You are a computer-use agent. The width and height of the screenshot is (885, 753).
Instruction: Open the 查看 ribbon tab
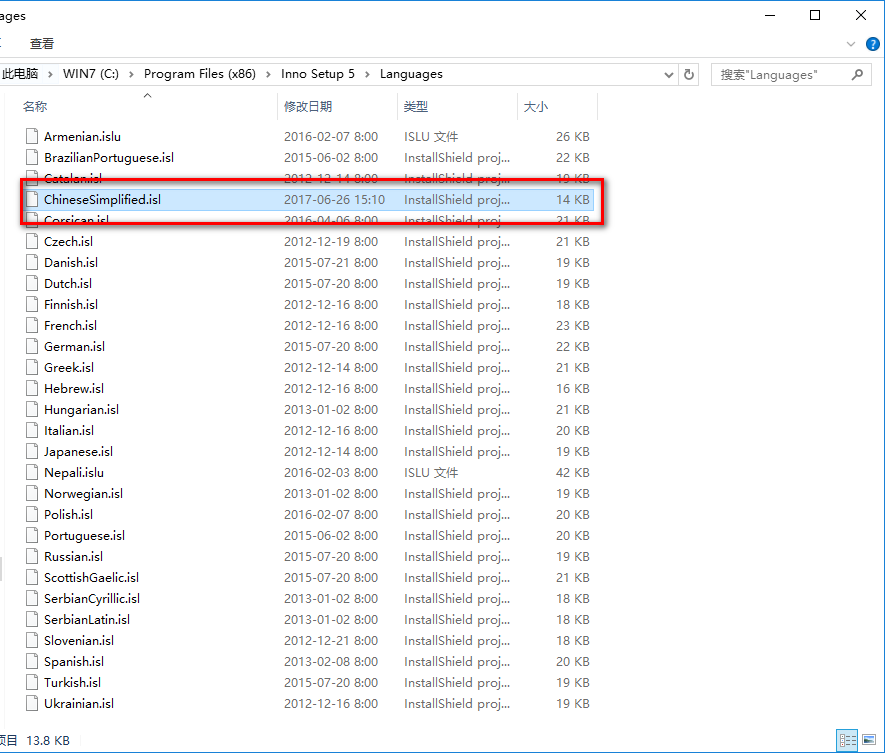point(42,43)
